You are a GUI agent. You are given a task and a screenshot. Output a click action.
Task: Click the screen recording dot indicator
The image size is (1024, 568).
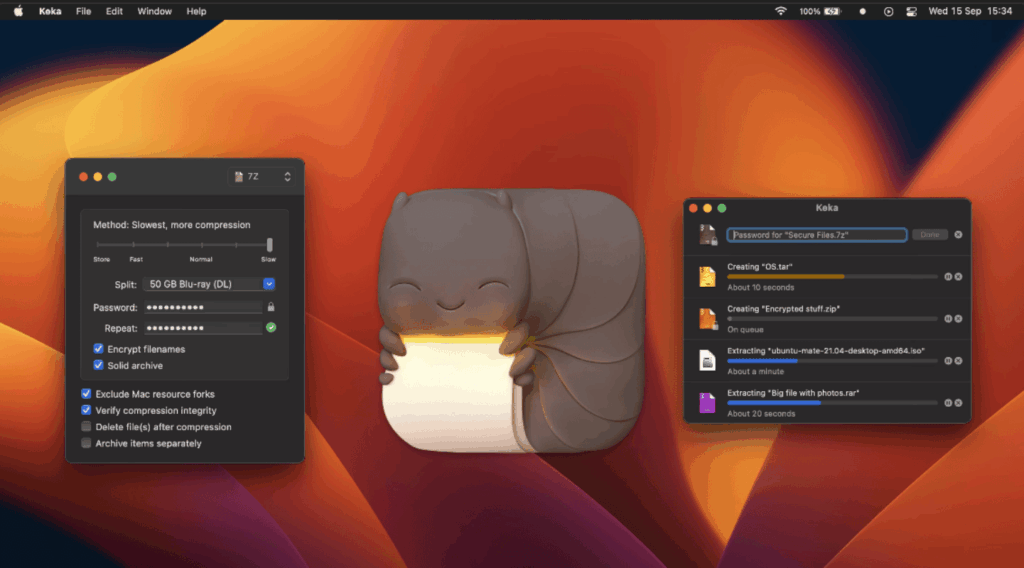click(863, 11)
